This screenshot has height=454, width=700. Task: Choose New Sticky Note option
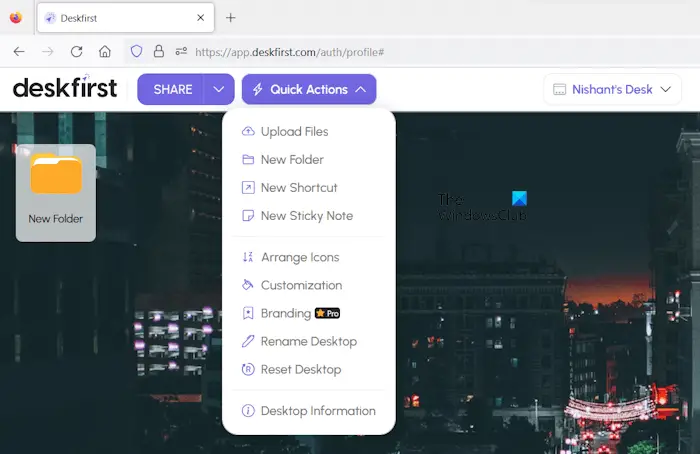pos(308,216)
